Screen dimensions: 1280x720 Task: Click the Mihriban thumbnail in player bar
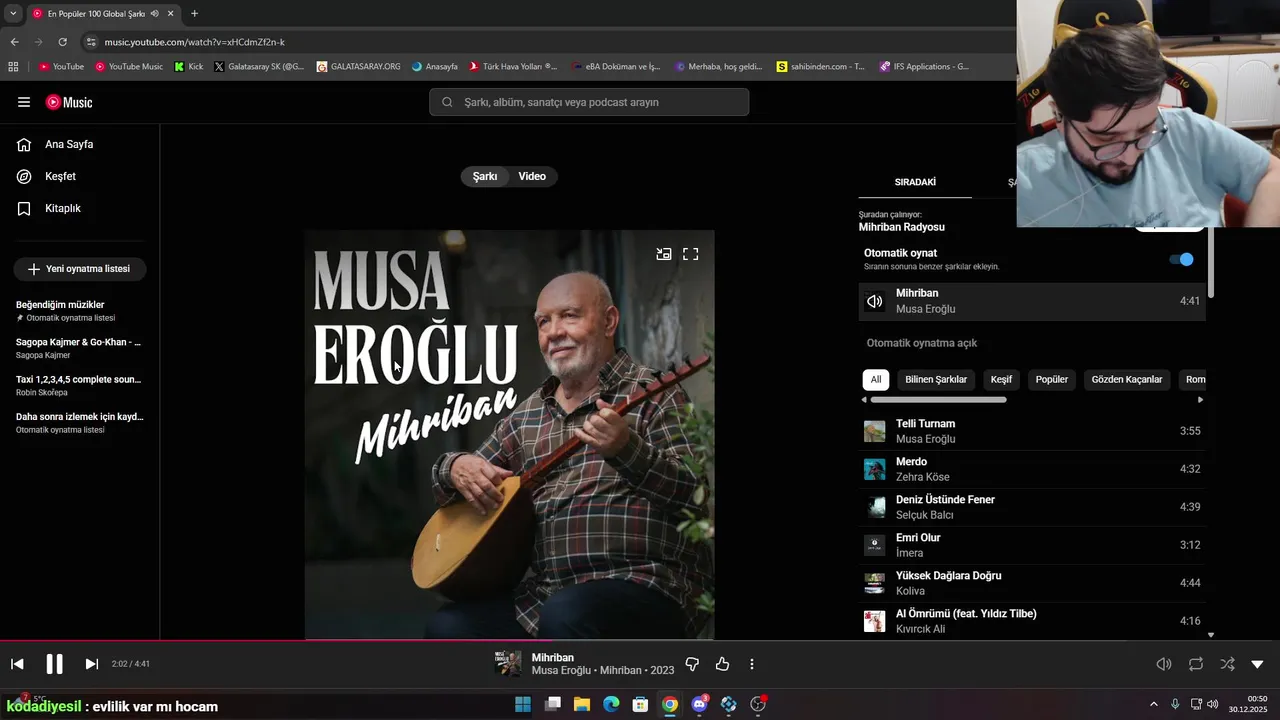point(508,664)
